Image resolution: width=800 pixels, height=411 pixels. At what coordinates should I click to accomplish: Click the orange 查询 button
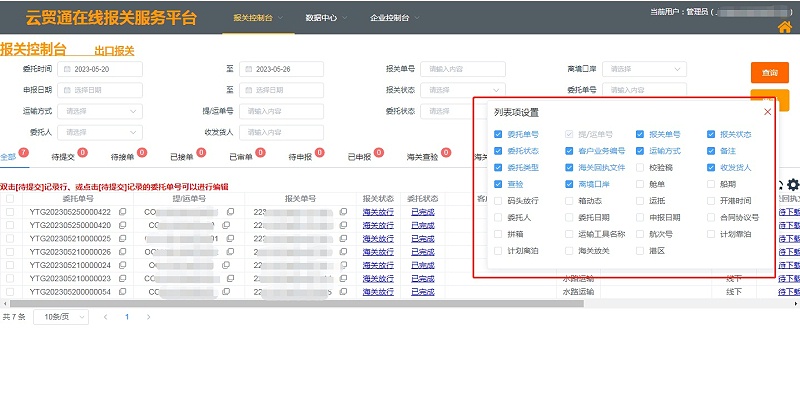point(770,72)
